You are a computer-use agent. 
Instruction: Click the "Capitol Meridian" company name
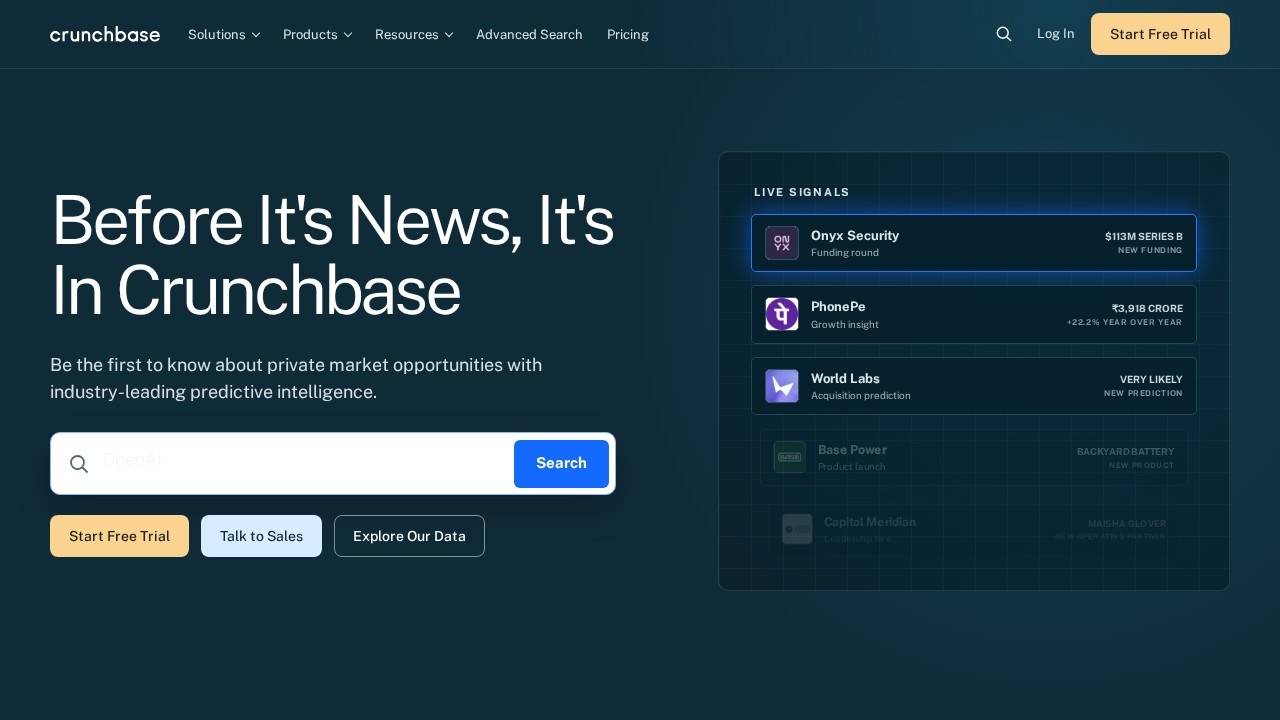(870, 522)
